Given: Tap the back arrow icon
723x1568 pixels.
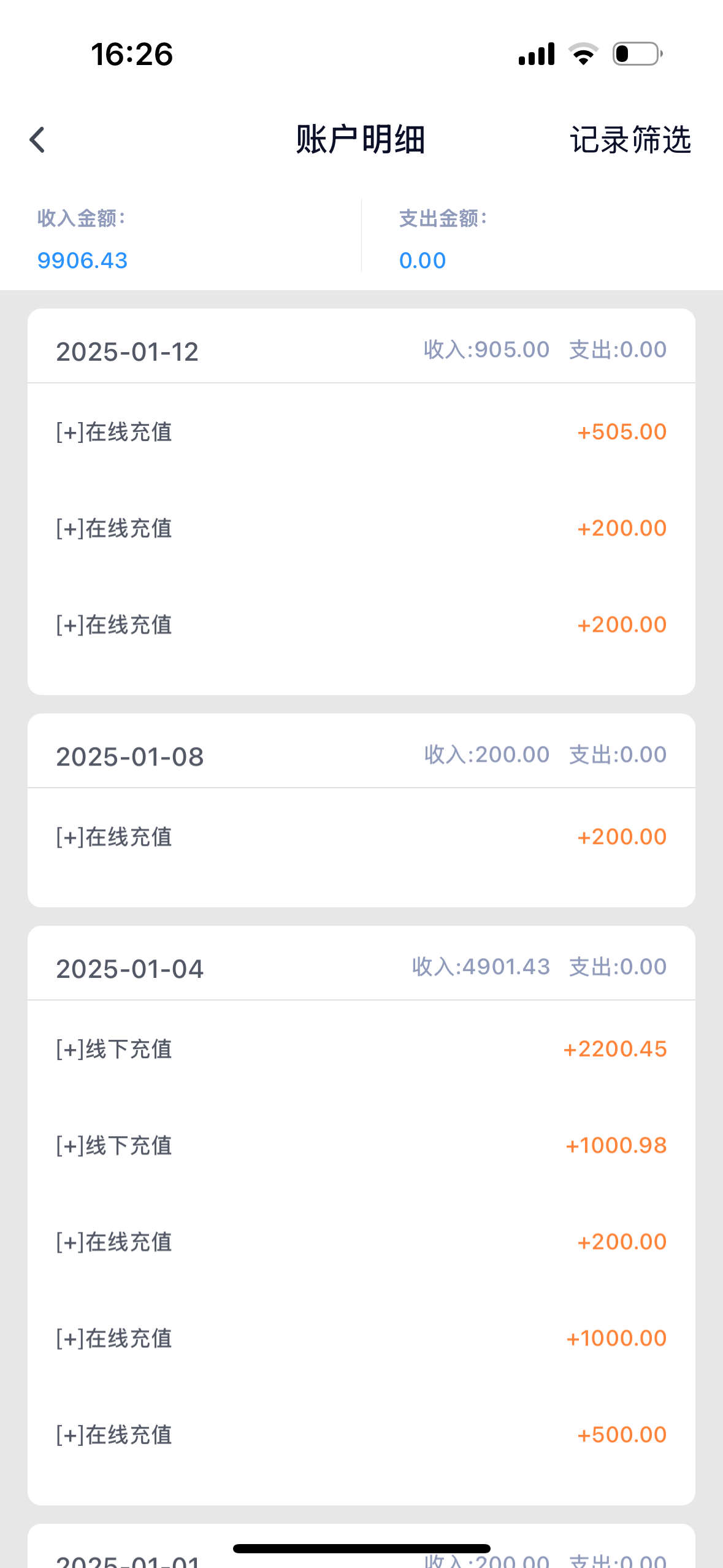Looking at the screenshot, I should (x=37, y=140).
